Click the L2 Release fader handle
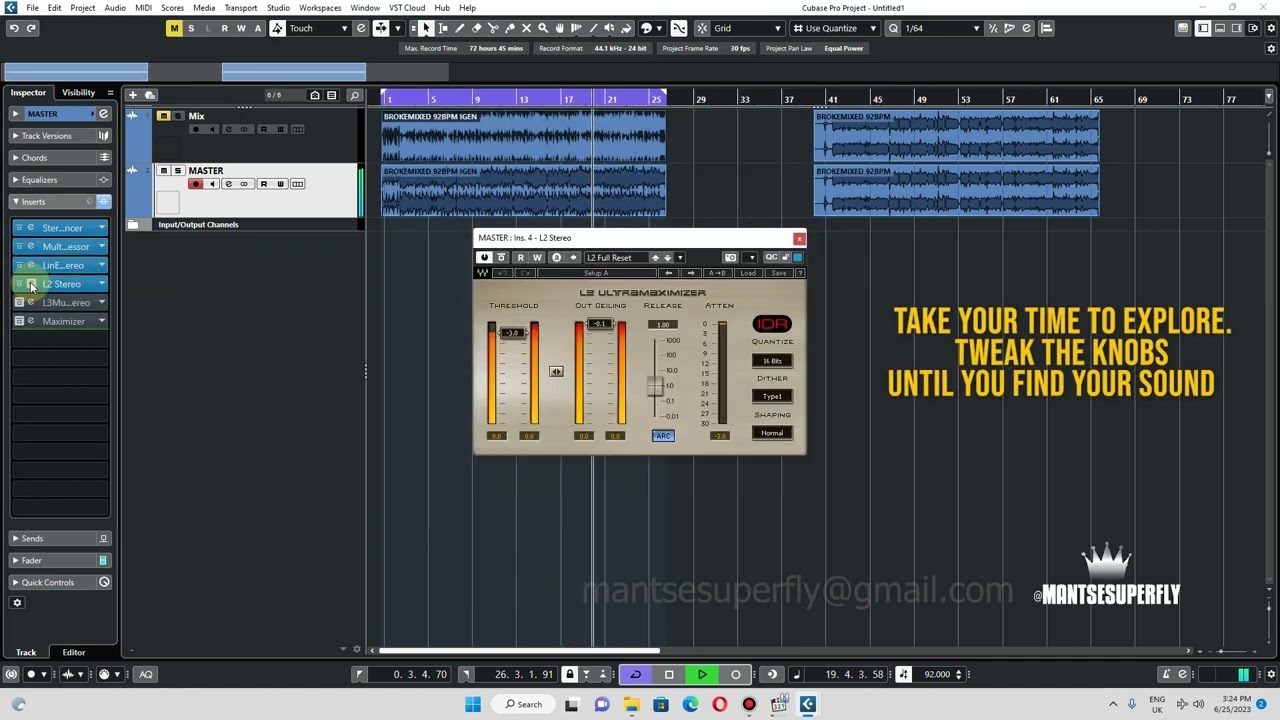Image resolution: width=1280 pixels, height=720 pixels. pos(655,386)
